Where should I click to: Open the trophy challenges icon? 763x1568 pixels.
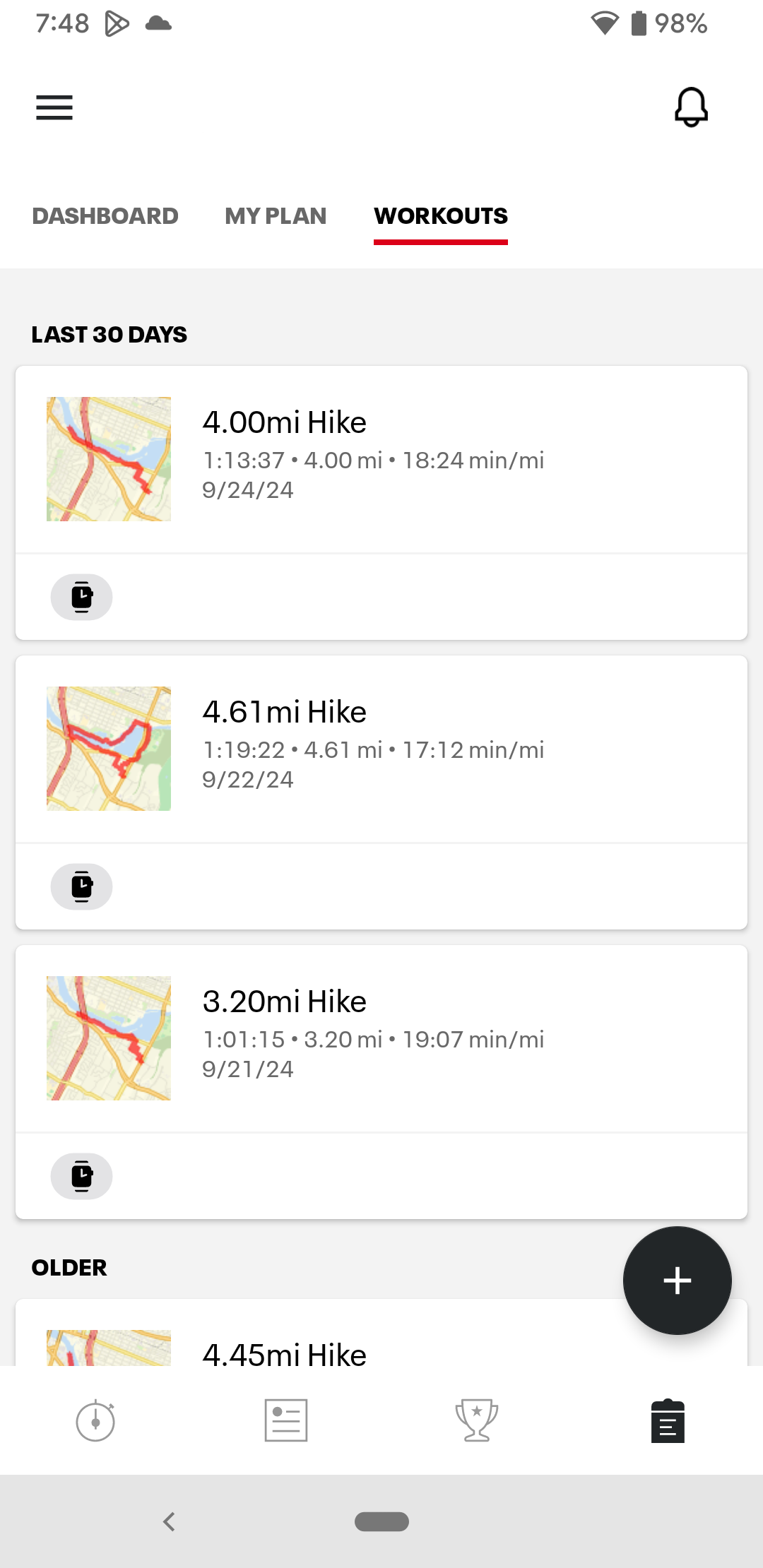[477, 1420]
